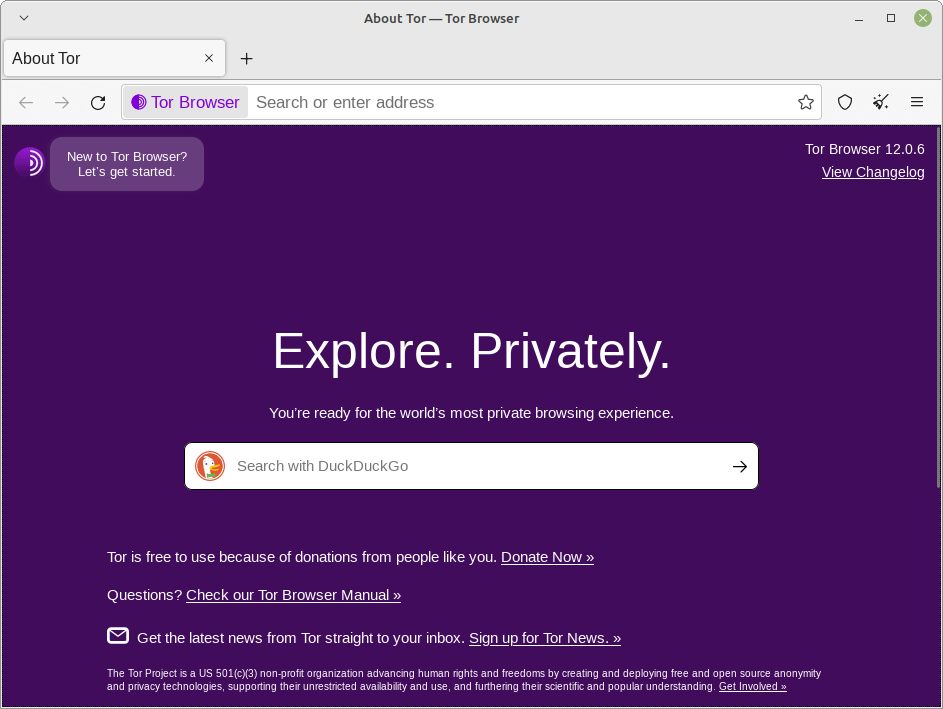Go forward using the forward arrow
Image resolution: width=943 pixels, height=709 pixels.
tap(62, 102)
